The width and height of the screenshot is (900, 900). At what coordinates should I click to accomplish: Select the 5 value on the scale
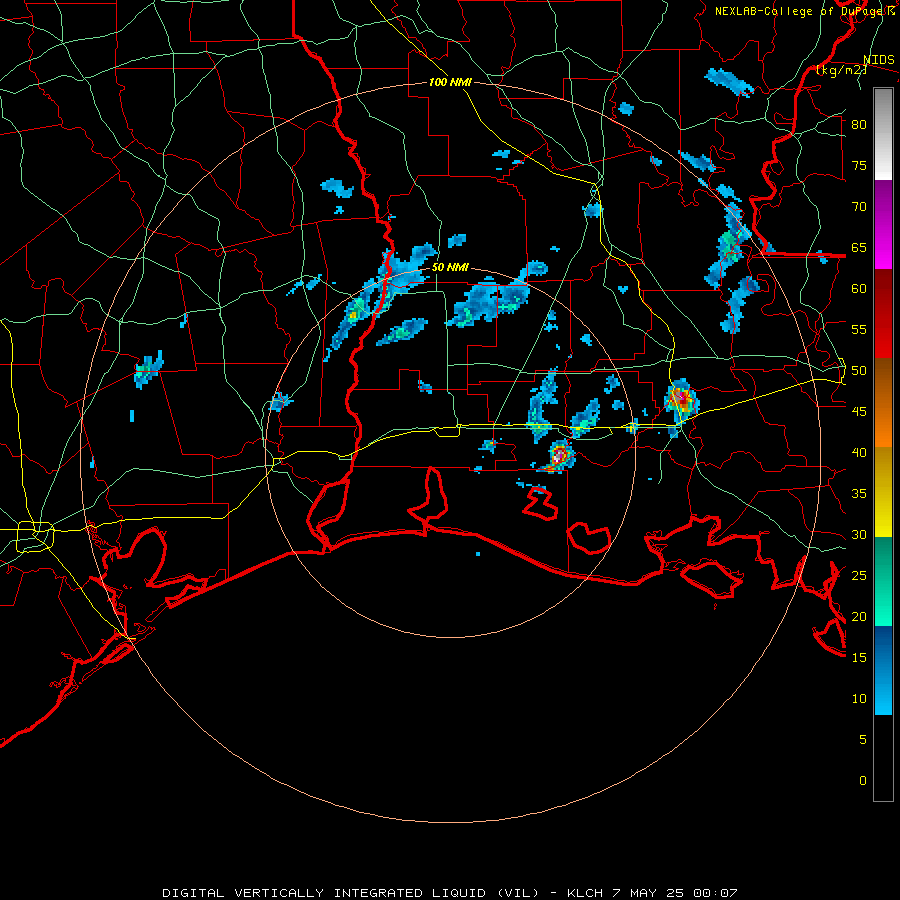coord(863,740)
